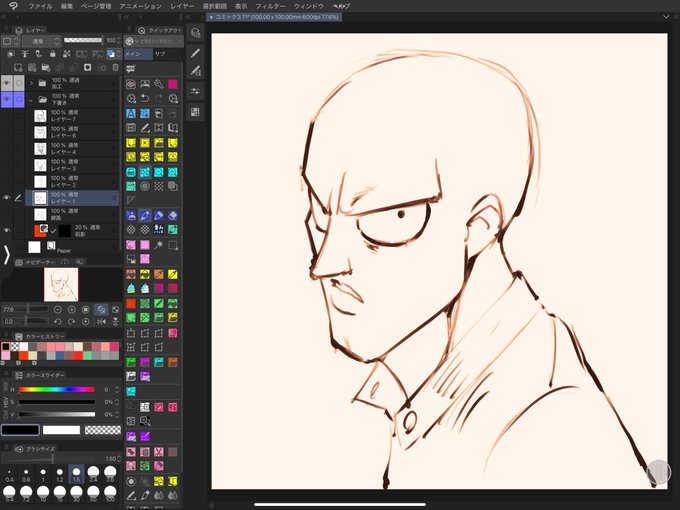Select レイヤー 7 in the layer list
Screen dimensions: 680x510
(x=72, y=116)
